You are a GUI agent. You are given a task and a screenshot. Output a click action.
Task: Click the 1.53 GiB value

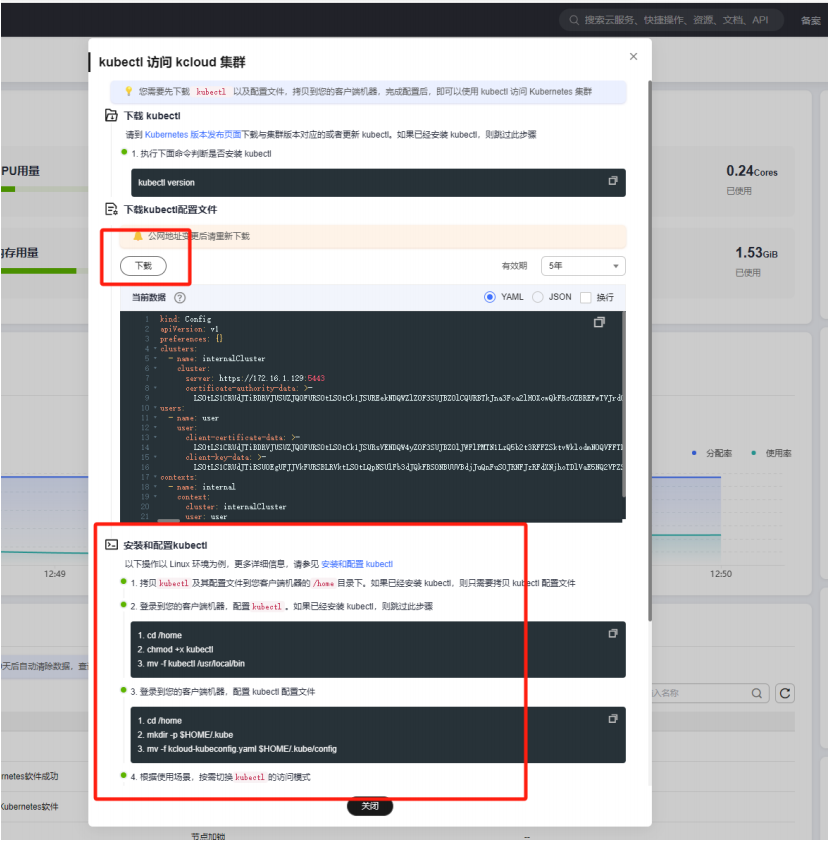(756, 252)
